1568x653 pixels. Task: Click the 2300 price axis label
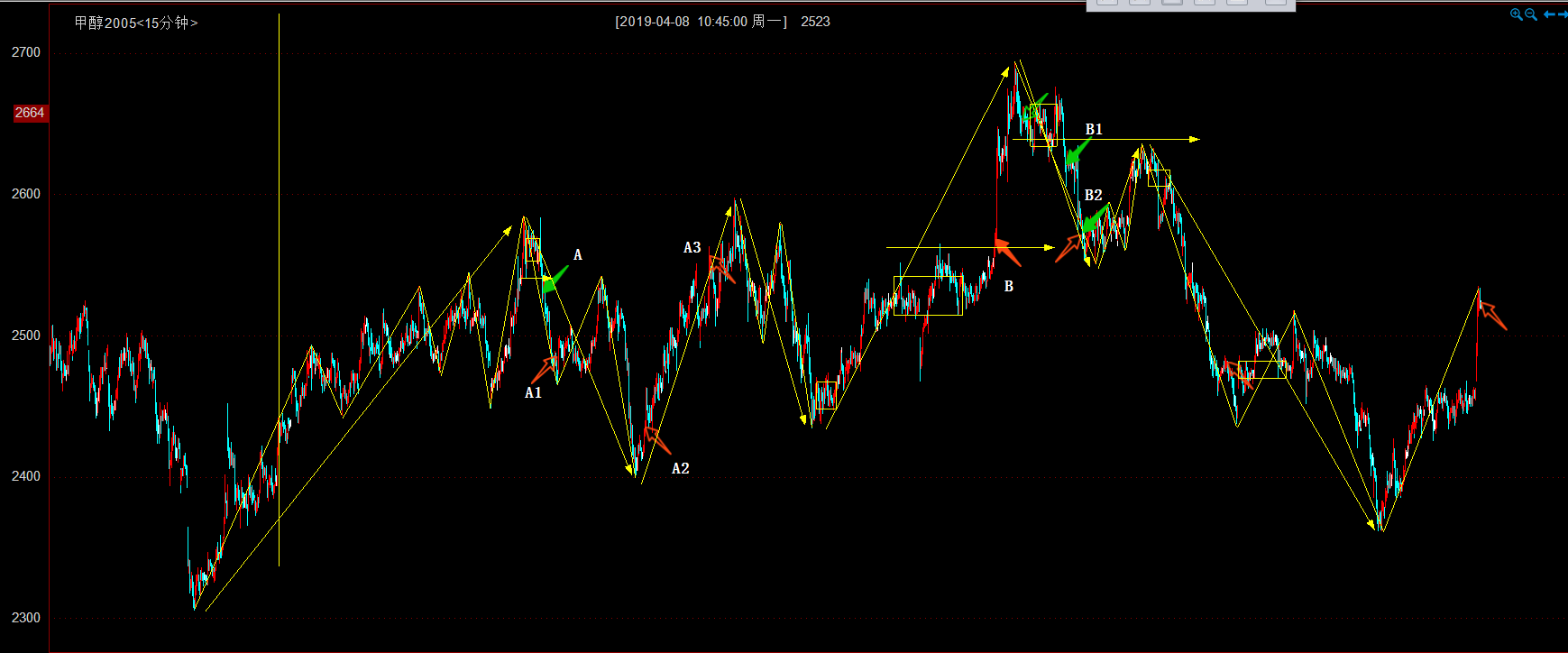point(26,618)
